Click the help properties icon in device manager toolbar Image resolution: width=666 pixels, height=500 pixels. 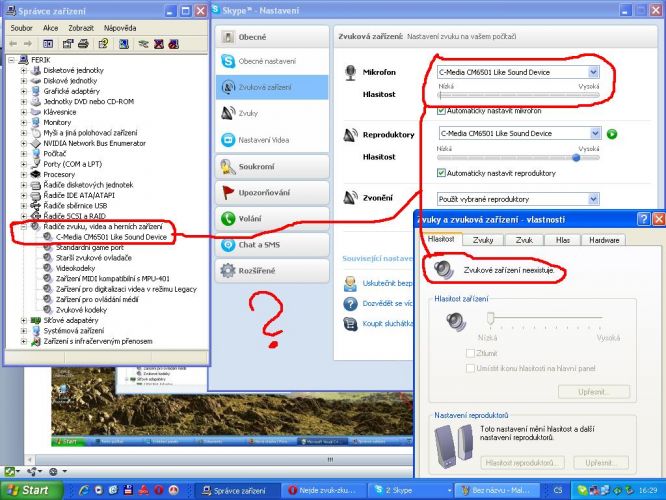coord(103,44)
